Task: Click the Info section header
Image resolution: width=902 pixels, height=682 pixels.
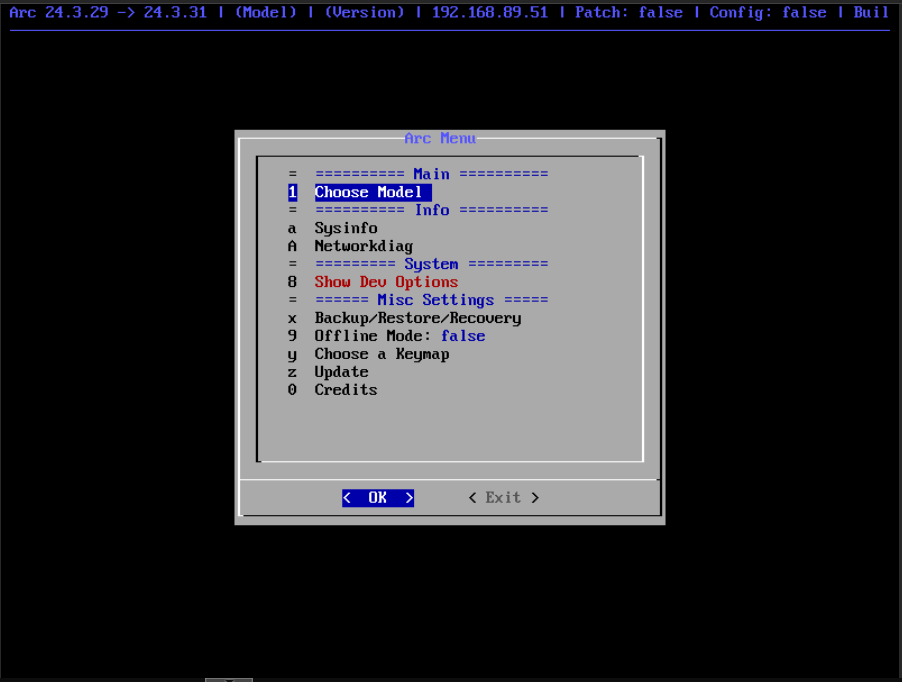Action: [431, 210]
